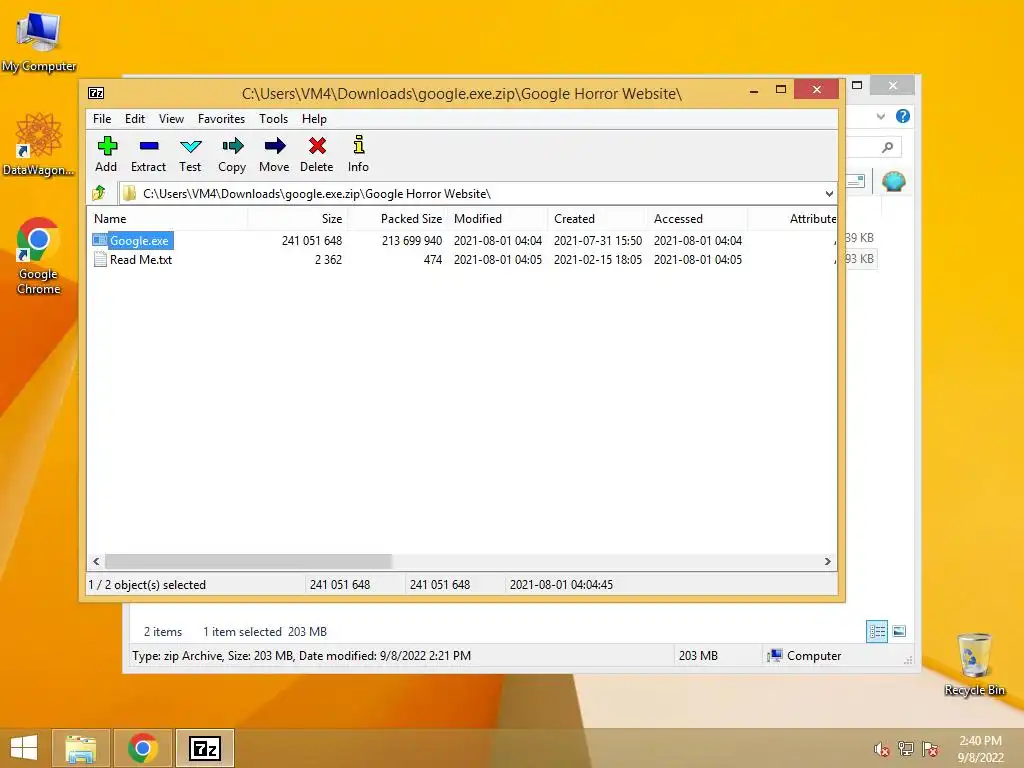Open the Tools menu
This screenshot has width=1024, height=768.
(274, 119)
